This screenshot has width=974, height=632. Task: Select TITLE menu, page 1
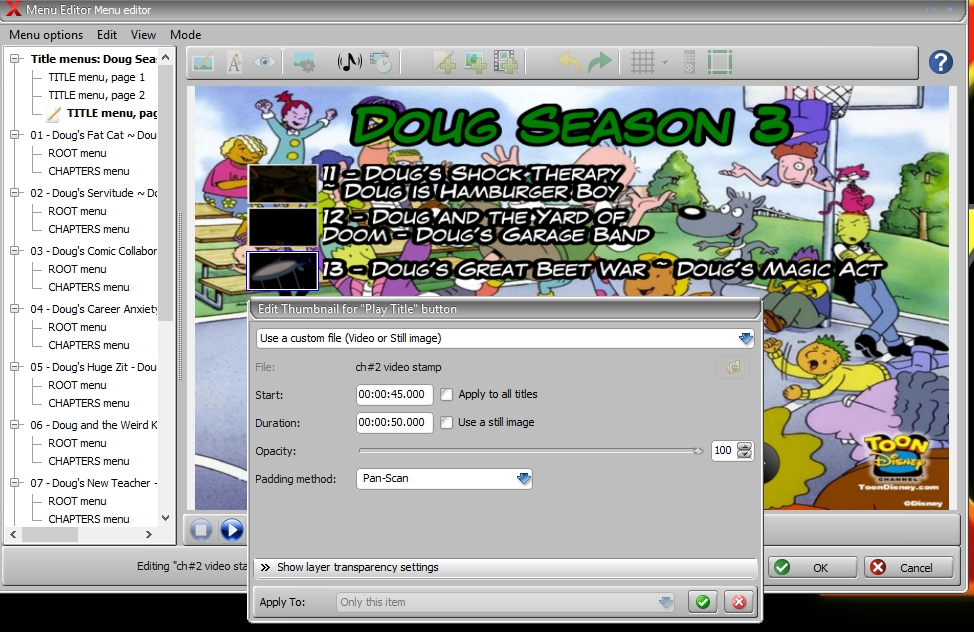pyautogui.click(x=97, y=77)
